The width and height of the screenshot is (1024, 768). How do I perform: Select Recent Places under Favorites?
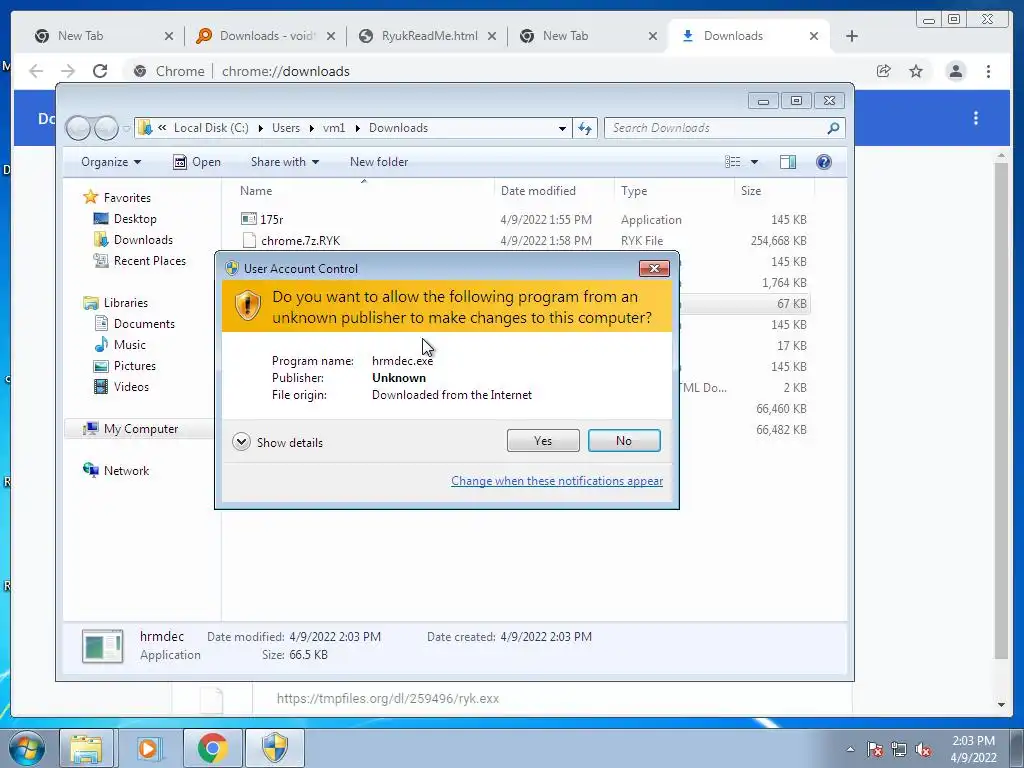140,261
